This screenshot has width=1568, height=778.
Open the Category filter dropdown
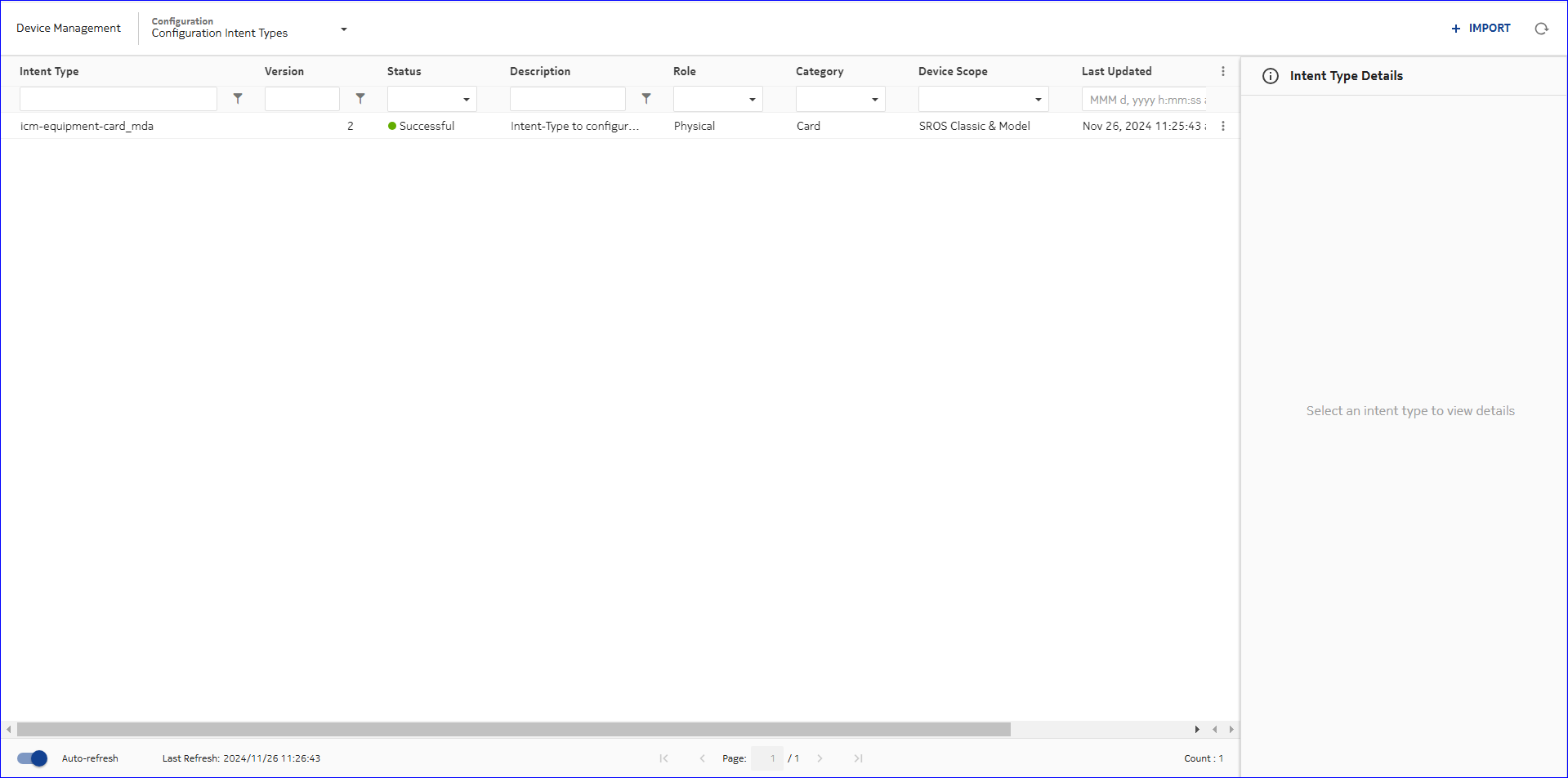pyautogui.click(x=841, y=100)
